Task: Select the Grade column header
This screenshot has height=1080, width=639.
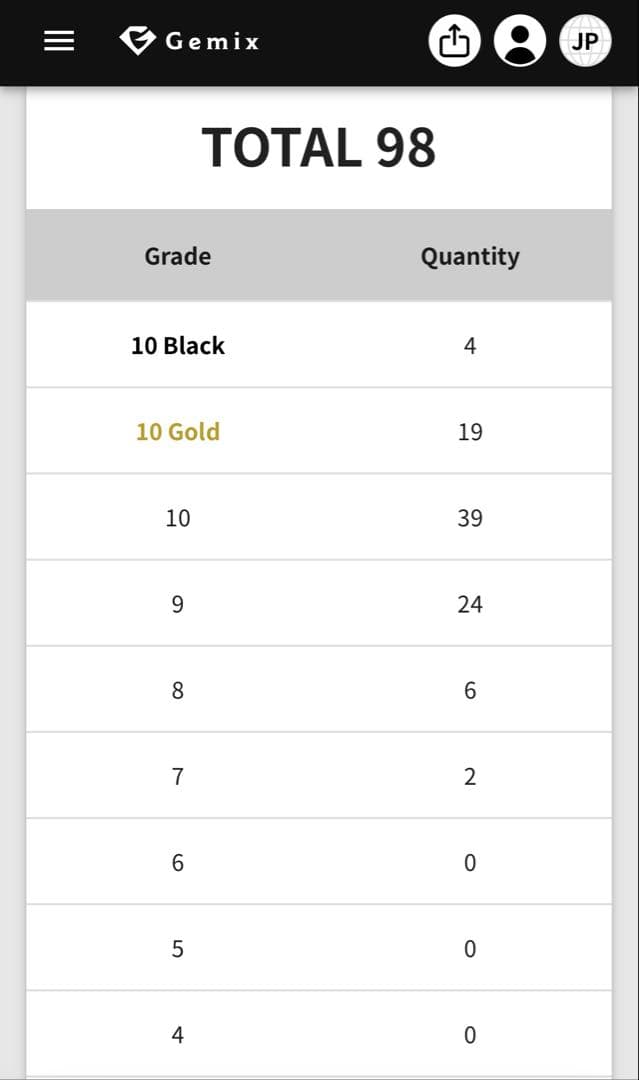Action: click(x=177, y=256)
